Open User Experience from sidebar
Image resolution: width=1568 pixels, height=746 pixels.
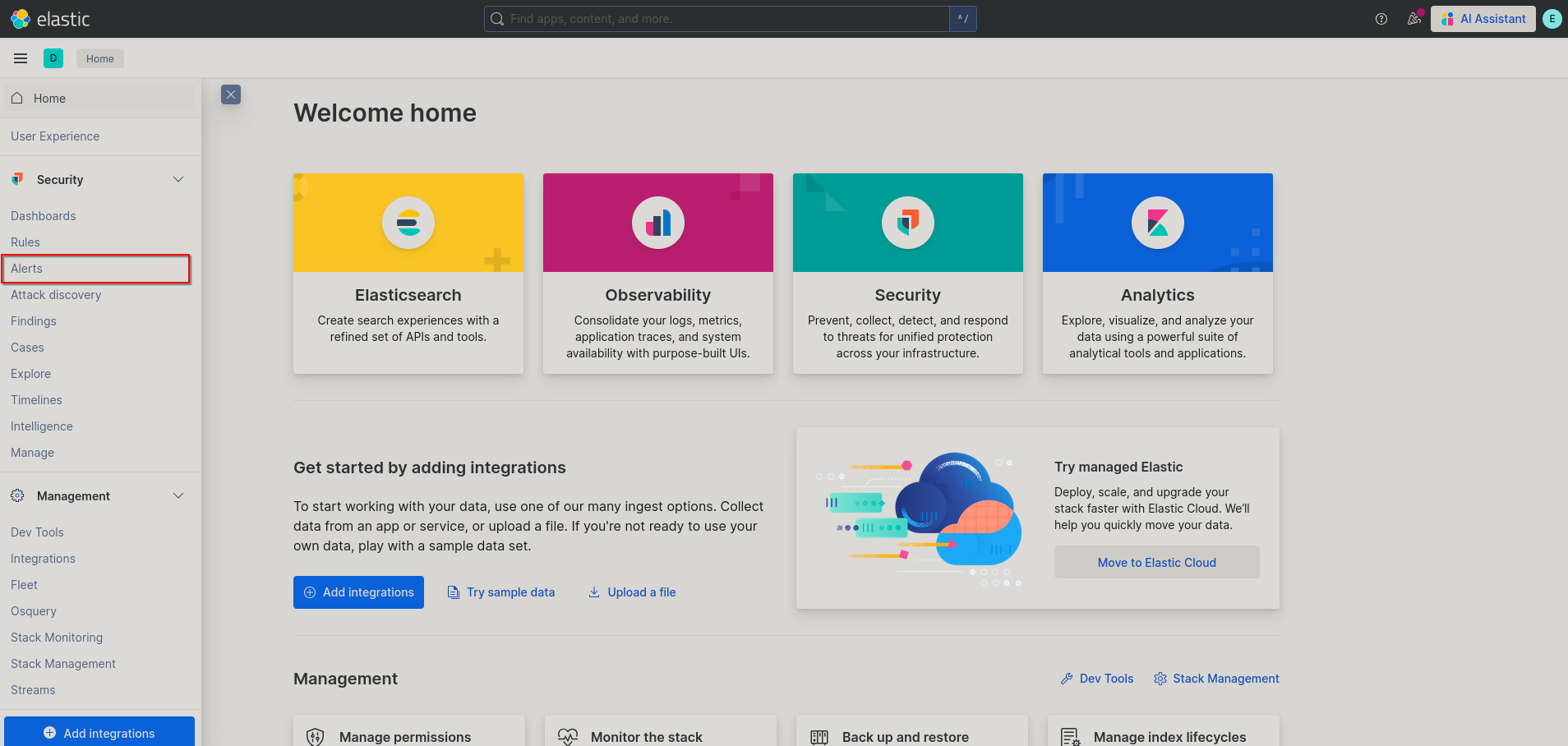[x=55, y=136]
